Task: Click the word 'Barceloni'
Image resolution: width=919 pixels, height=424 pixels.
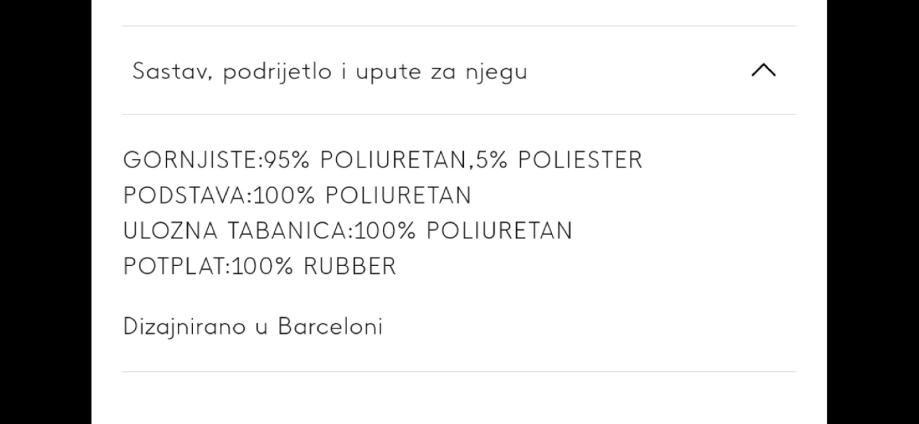Action: coord(330,327)
